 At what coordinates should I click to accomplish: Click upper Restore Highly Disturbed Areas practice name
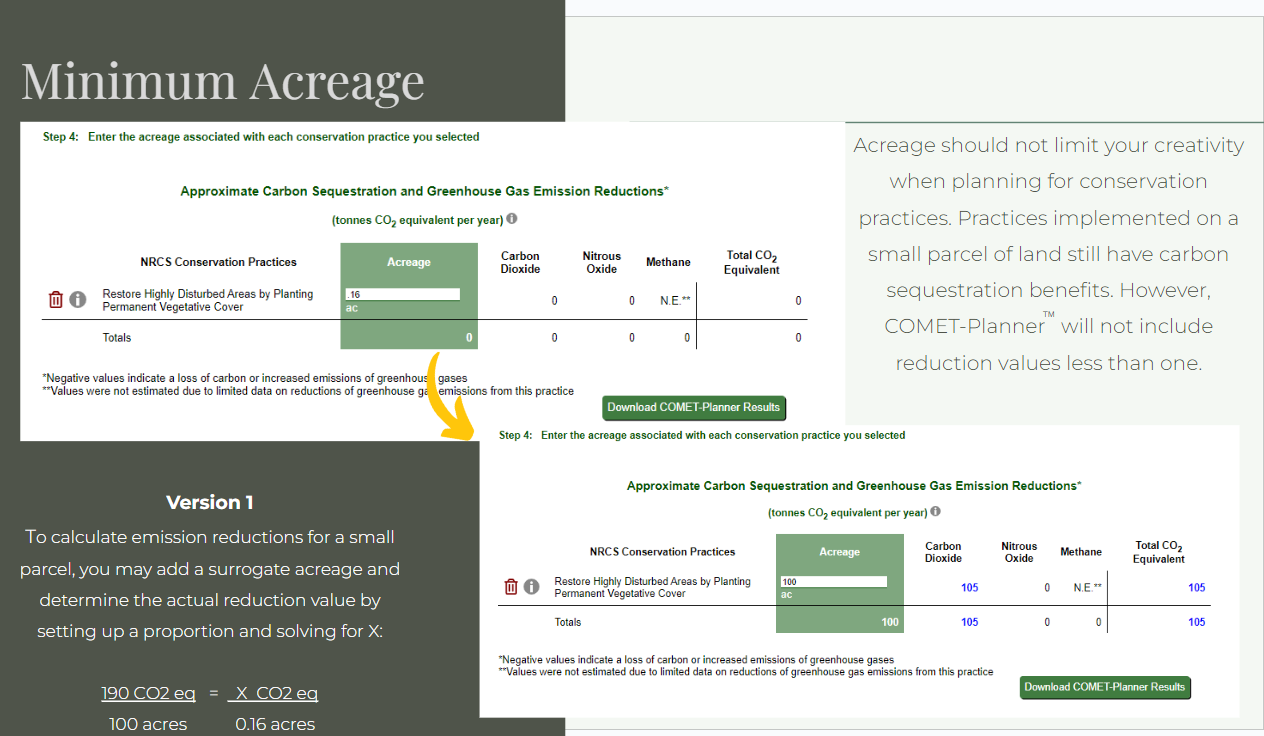(x=207, y=300)
